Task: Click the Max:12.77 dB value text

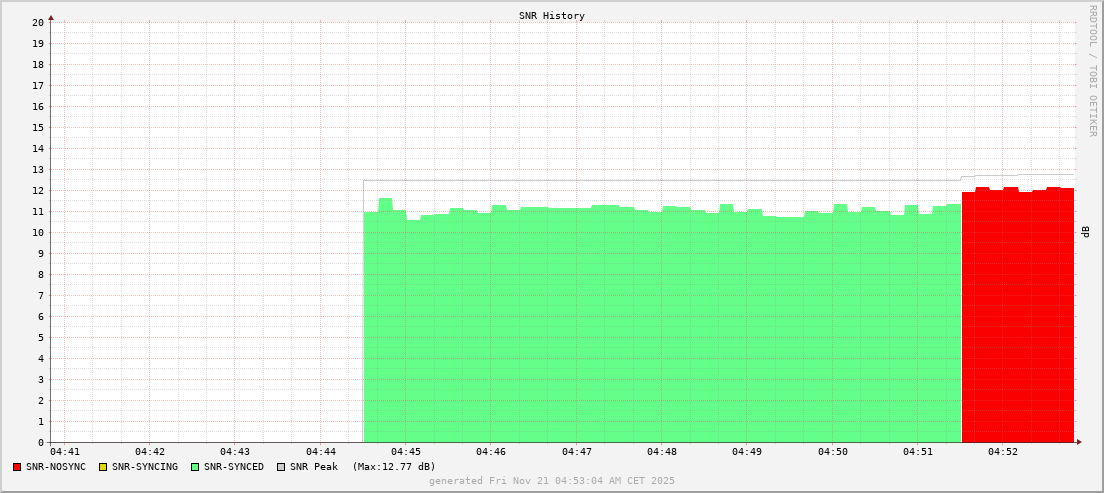Action: click(394, 467)
